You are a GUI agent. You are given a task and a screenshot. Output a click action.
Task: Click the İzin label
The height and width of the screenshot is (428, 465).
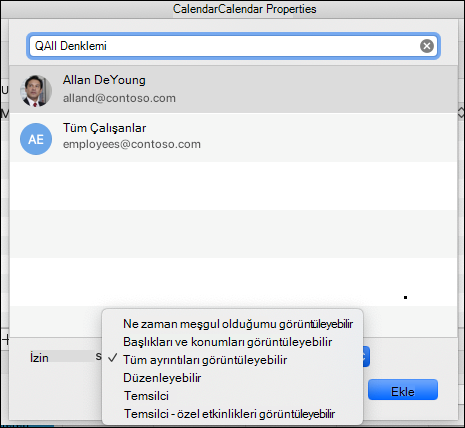39,358
